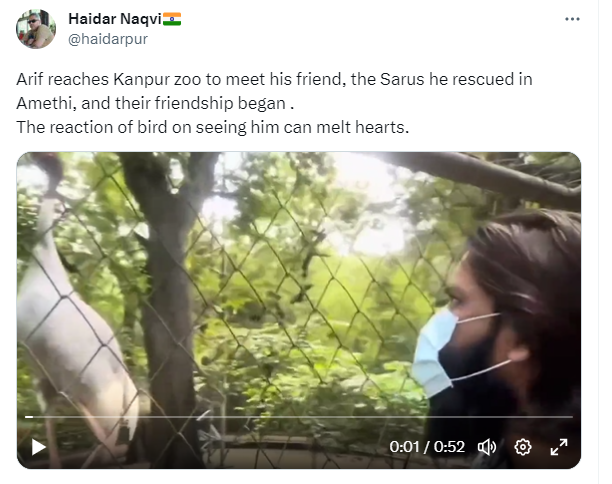The image size is (612, 484).
Task: Click the end of video progress track
Action: (571, 417)
